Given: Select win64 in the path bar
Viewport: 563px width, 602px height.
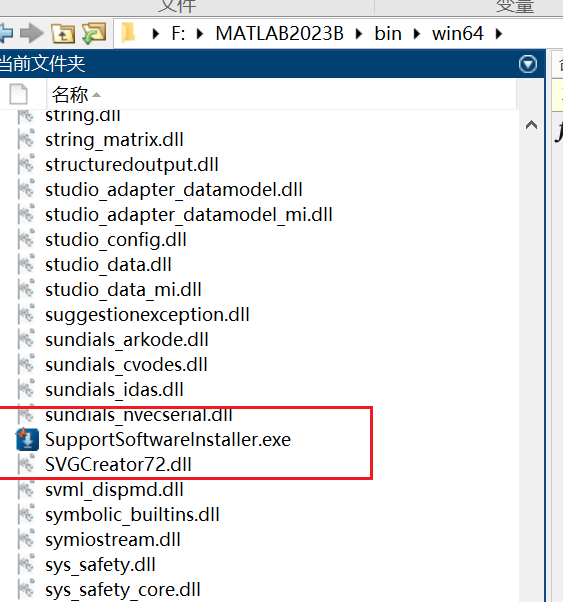Looking at the screenshot, I should coord(457,33).
